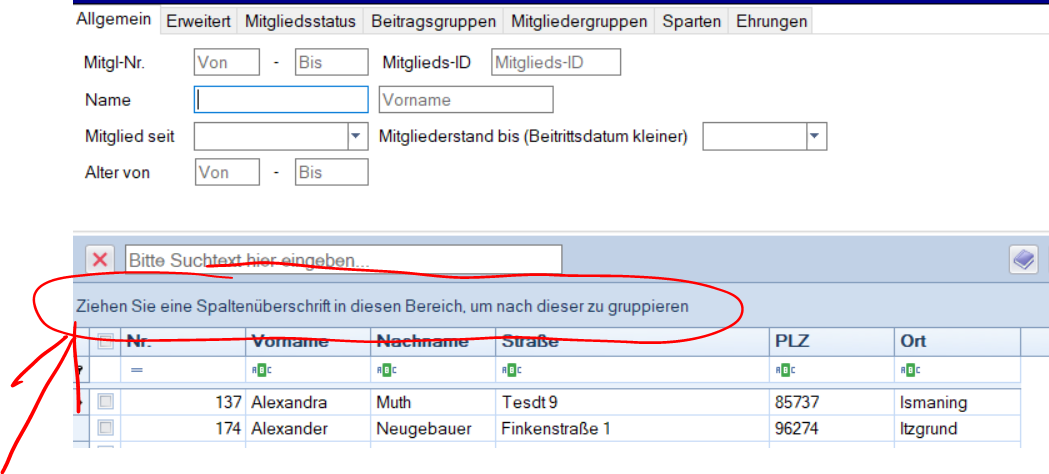Open the Ort column filter operator icon
This screenshot has height=474, width=1049.
(908, 370)
